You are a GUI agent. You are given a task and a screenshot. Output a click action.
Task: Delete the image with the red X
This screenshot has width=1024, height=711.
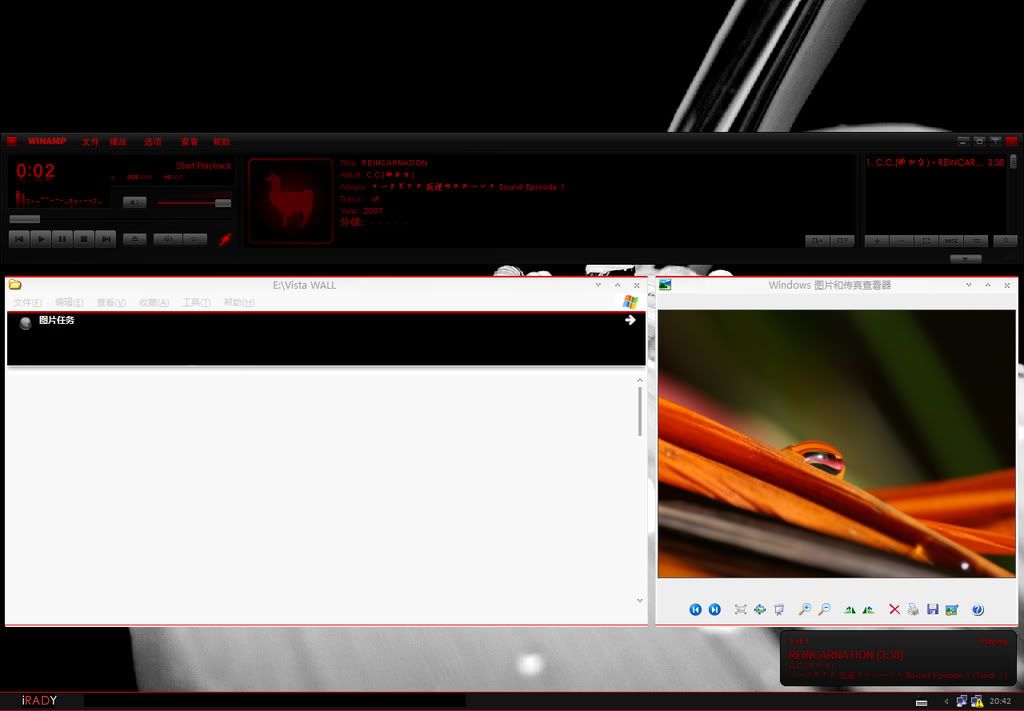tap(894, 610)
